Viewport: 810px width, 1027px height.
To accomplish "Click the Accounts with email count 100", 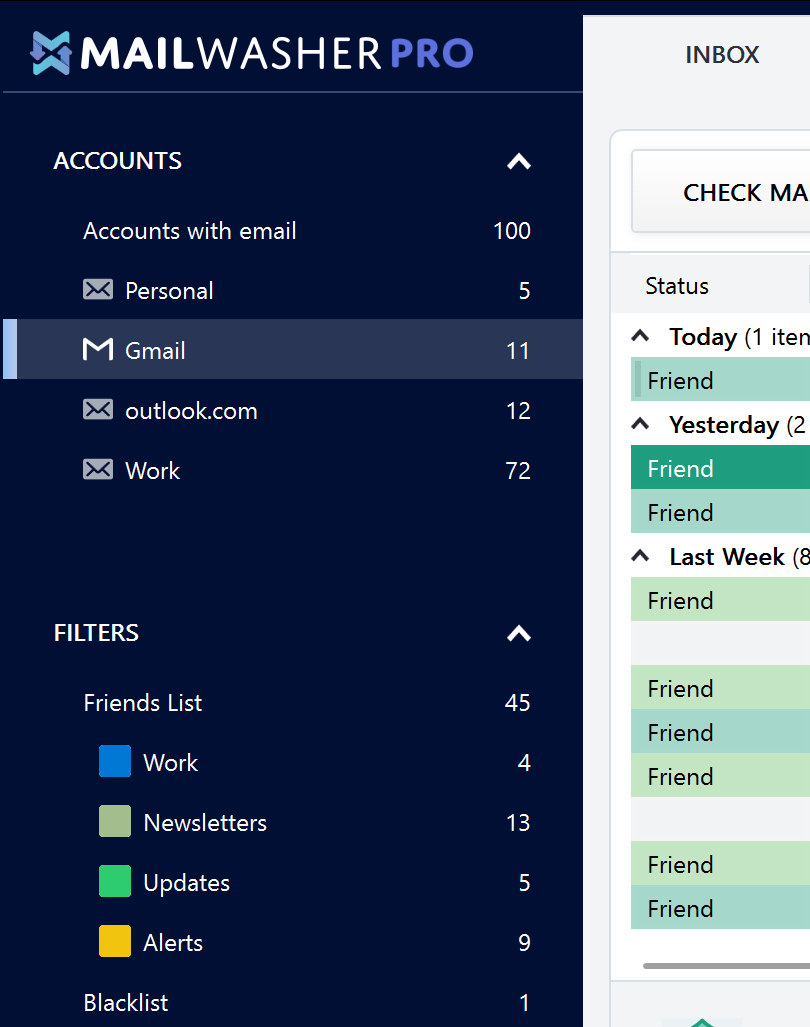I will [x=511, y=231].
